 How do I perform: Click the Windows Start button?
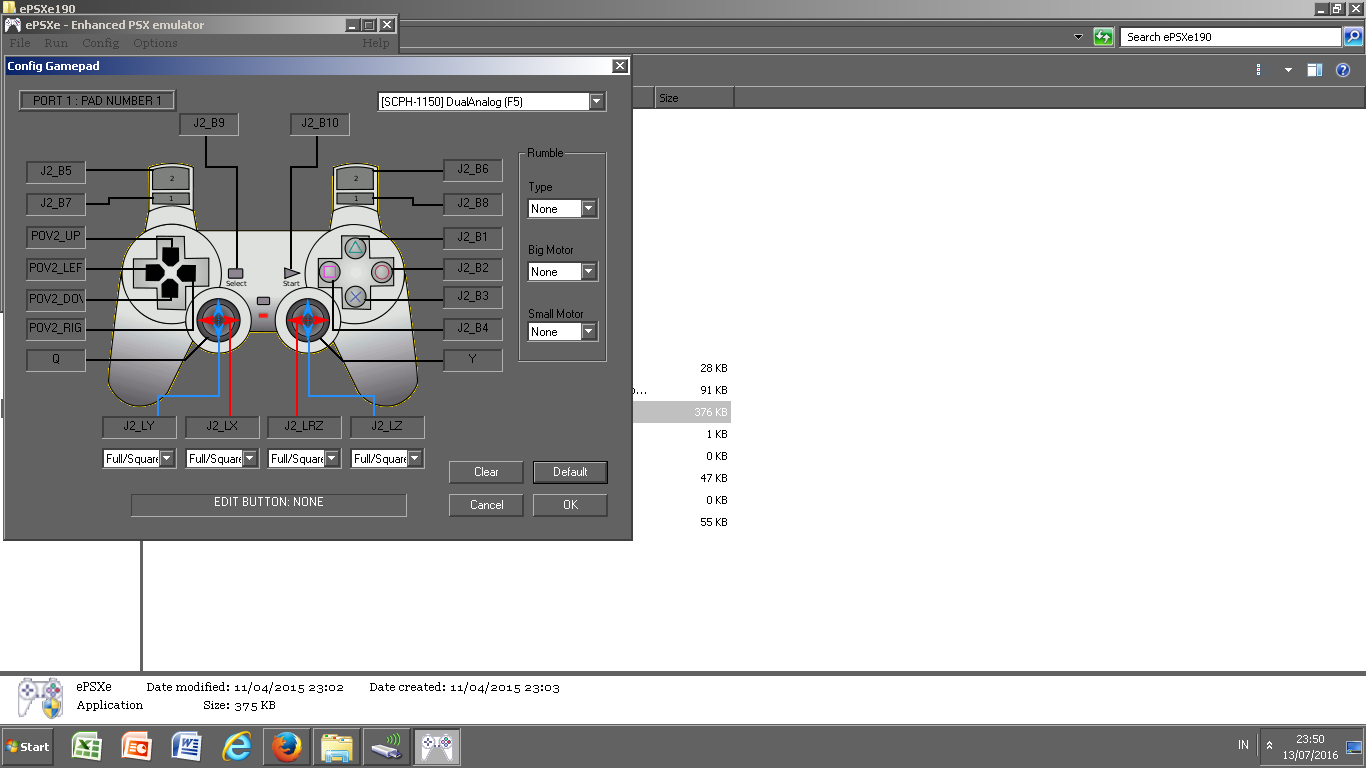[28, 747]
